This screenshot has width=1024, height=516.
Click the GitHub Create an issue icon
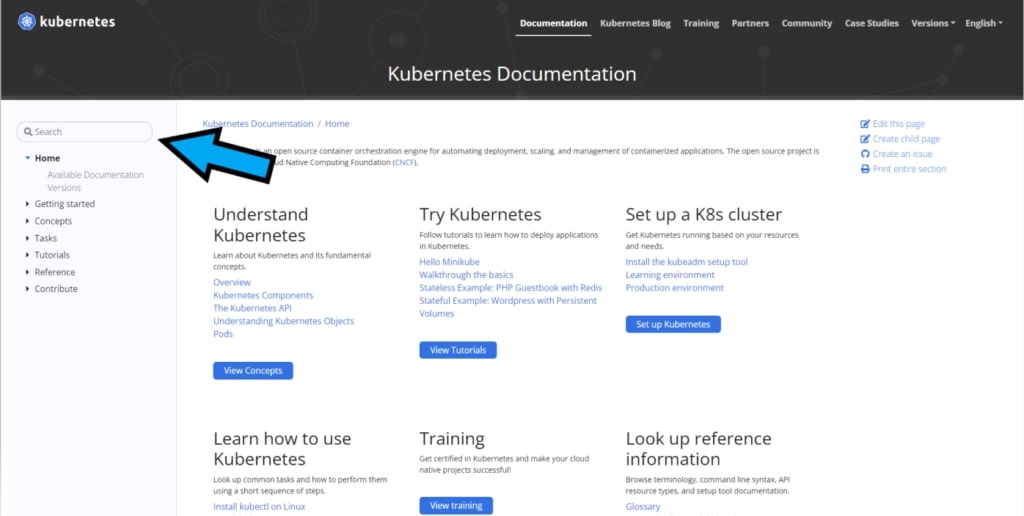point(865,154)
